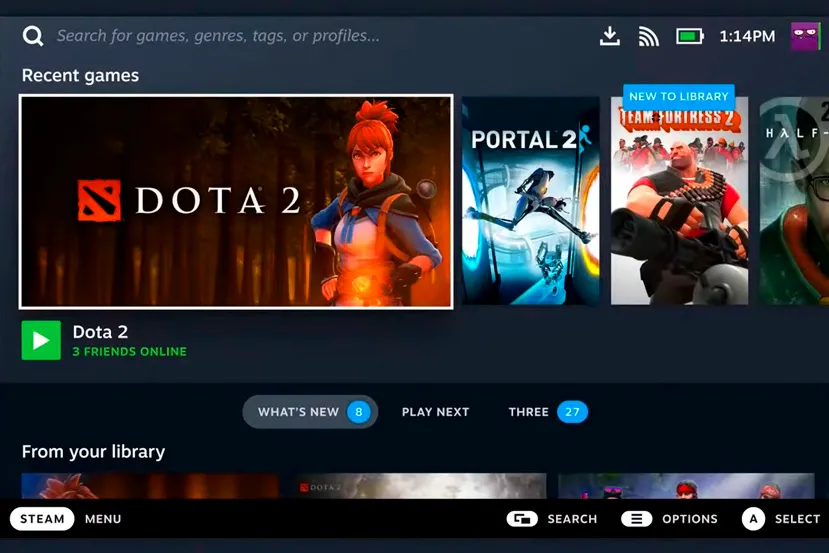Click the From your library heading
Image resolution: width=829 pixels, height=553 pixels.
point(94,452)
